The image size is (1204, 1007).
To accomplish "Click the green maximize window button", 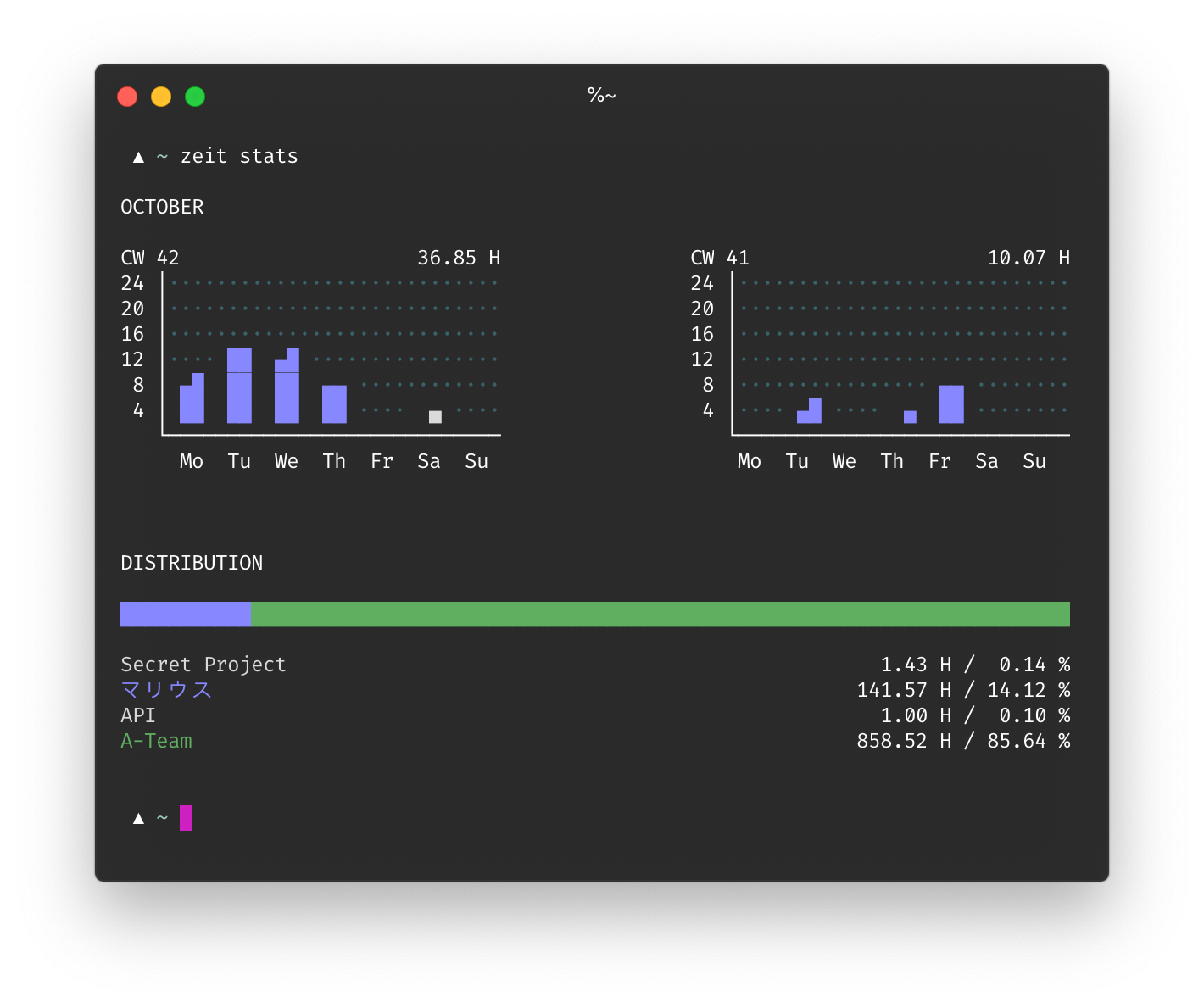I will 195,97.
